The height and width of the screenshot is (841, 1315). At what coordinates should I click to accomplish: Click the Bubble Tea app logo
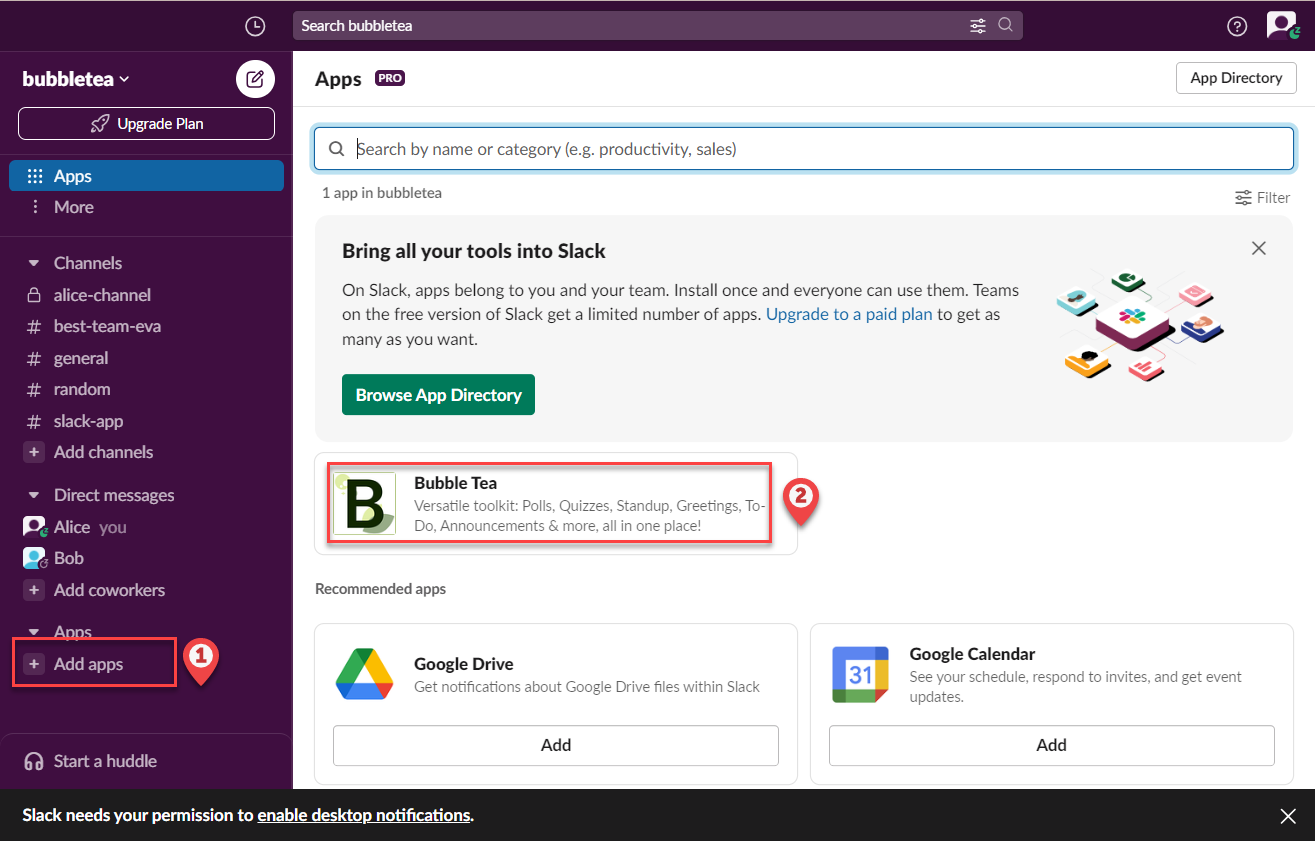(x=364, y=503)
